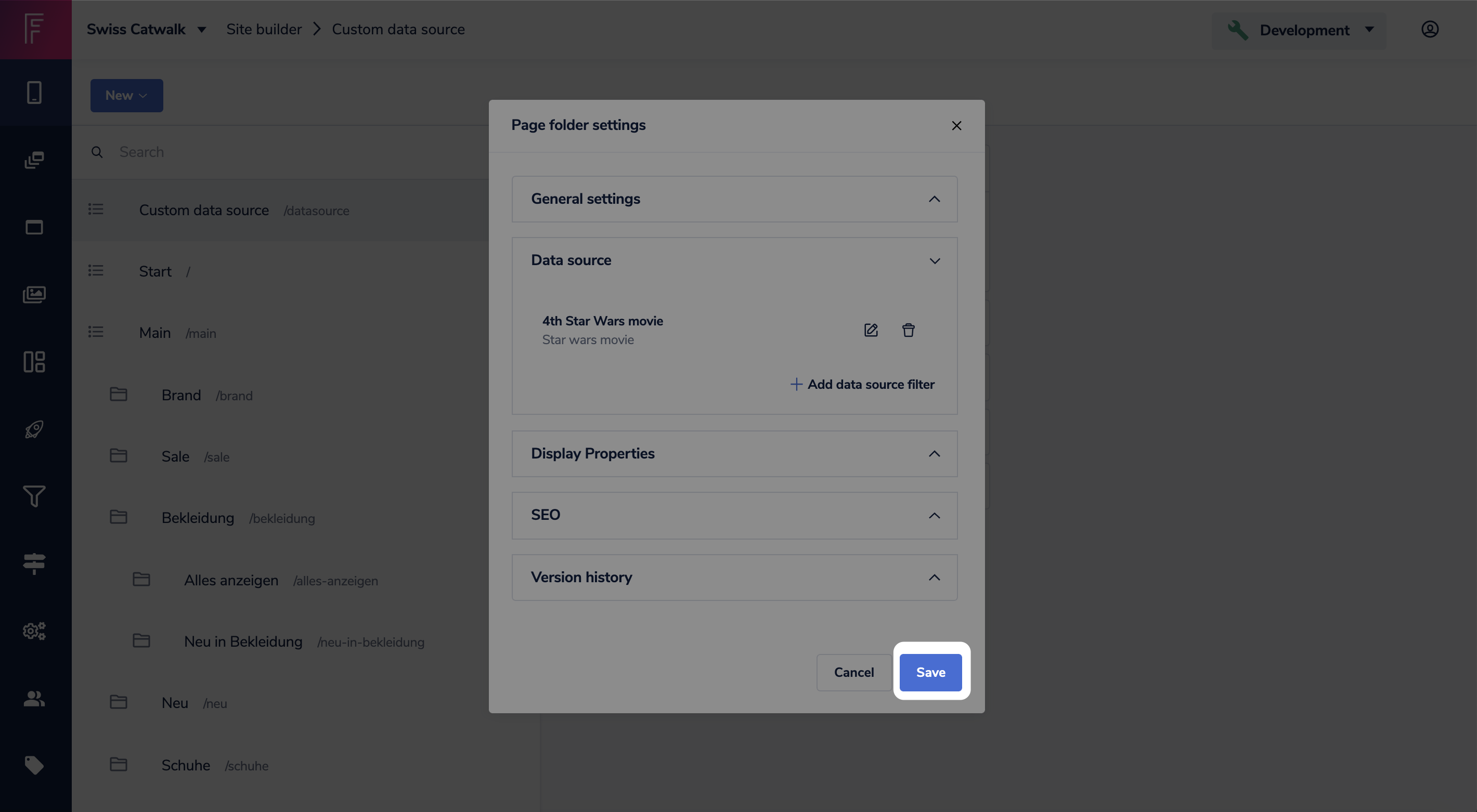Cancel the page folder settings dialog

pos(854,672)
